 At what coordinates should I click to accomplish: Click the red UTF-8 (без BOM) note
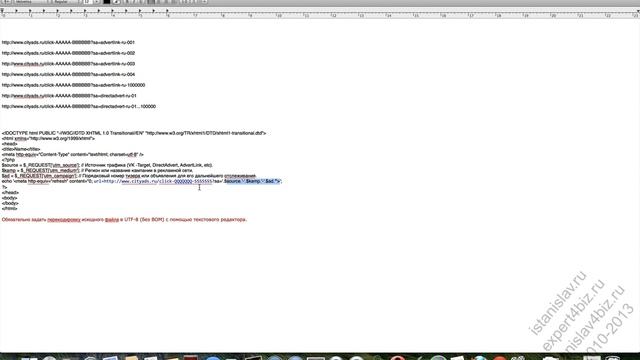pos(124,220)
